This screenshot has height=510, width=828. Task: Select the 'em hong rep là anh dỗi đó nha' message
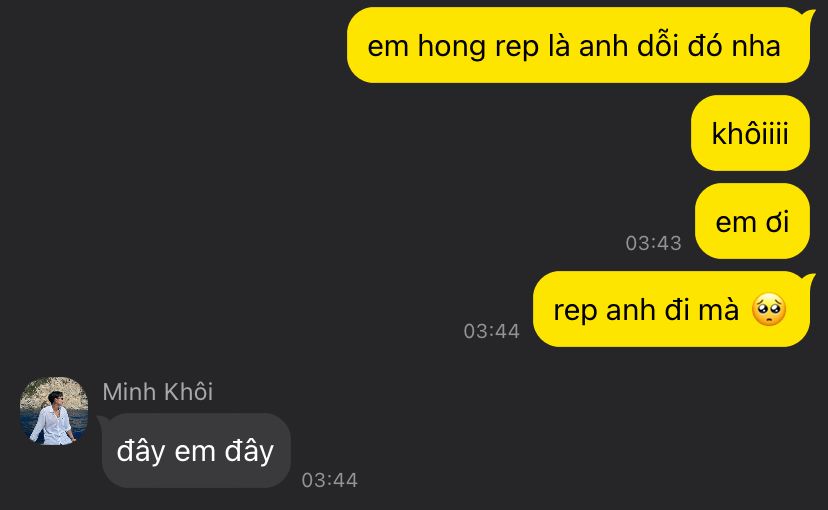pyautogui.click(x=578, y=45)
